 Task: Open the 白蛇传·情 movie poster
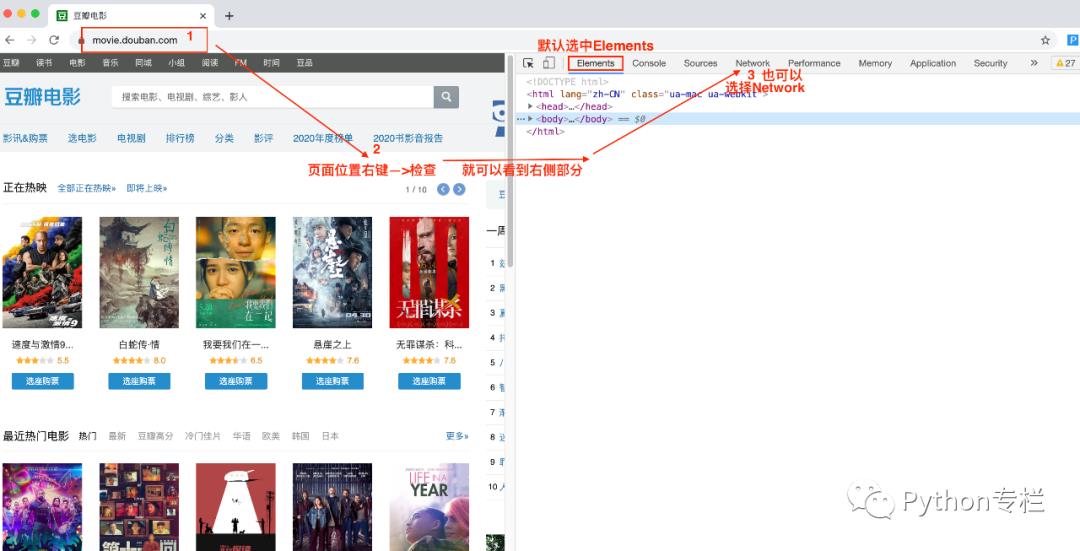pos(139,273)
